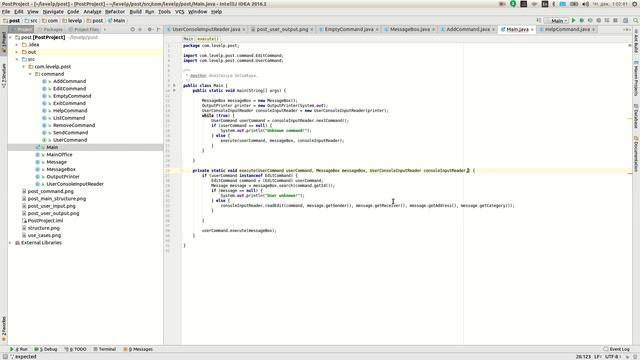Image resolution: width=640 pixels, height=360 pixels.
Task: Open the system power gear menu
Action: [635, 4]
